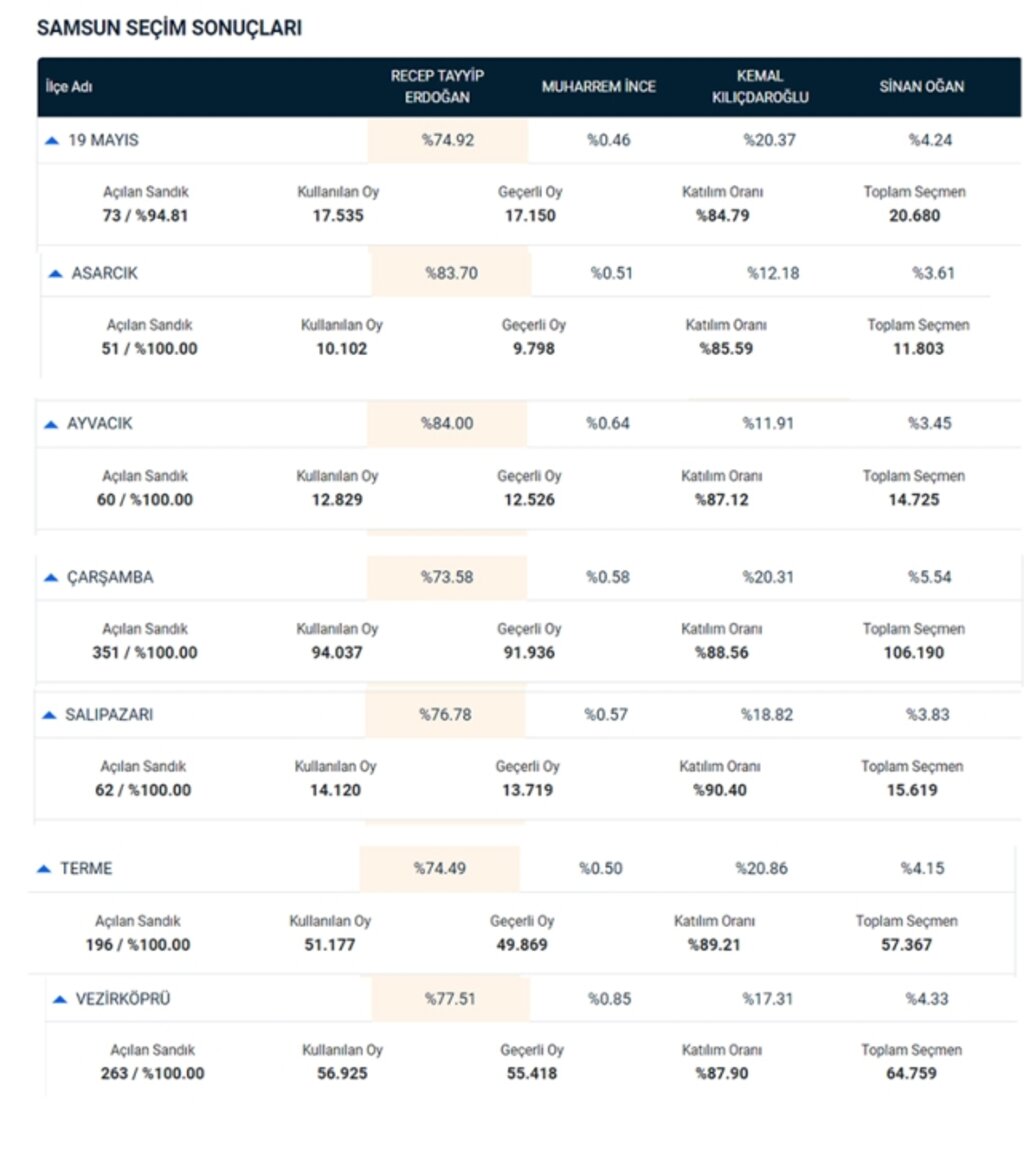Click the ÇARŞAMBA district name
The image size is (1024, 1163).
(x=110, y=577)
